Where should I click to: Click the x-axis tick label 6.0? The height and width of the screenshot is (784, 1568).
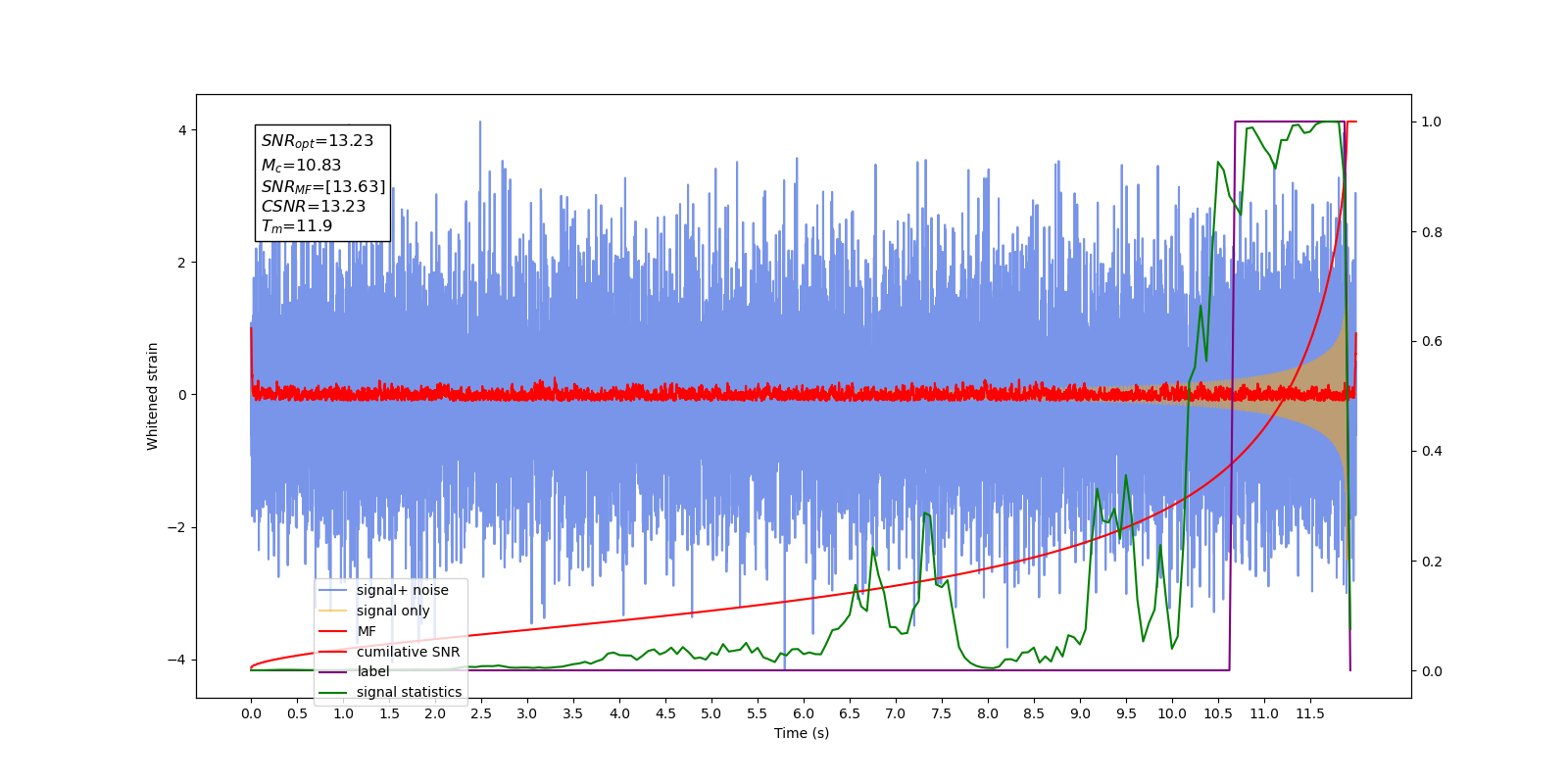804,713
